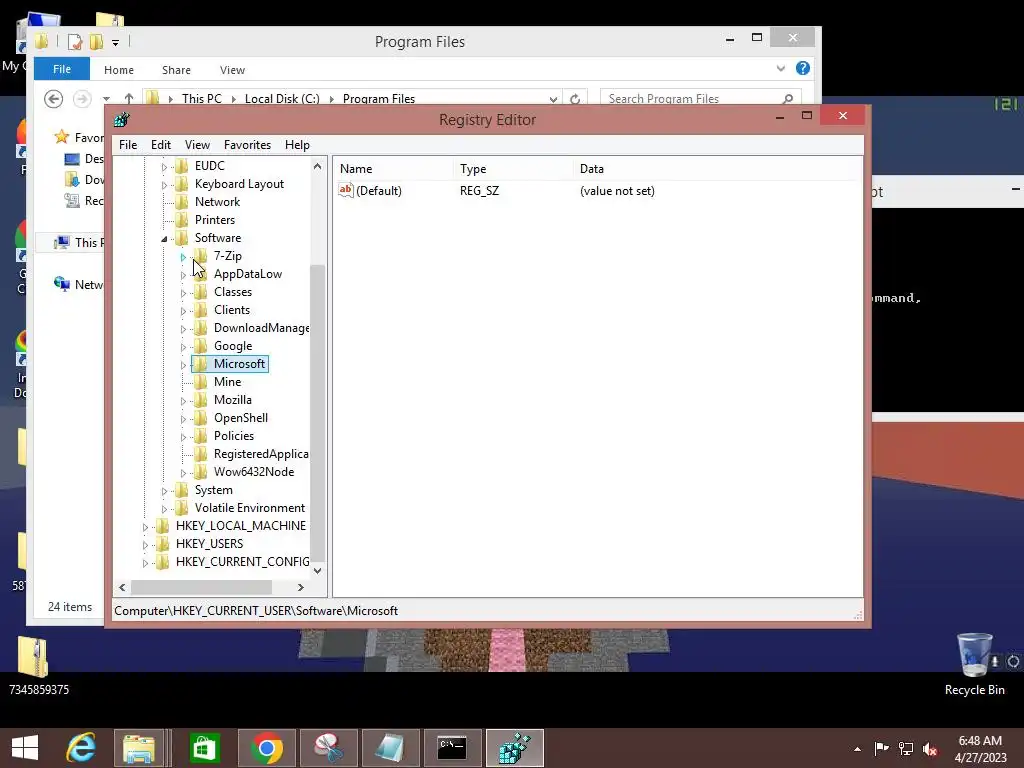The height and width of the screenshot is (768, 1024).
Task: Select the Mozilla registry key
Action: (x=232, y=400)
